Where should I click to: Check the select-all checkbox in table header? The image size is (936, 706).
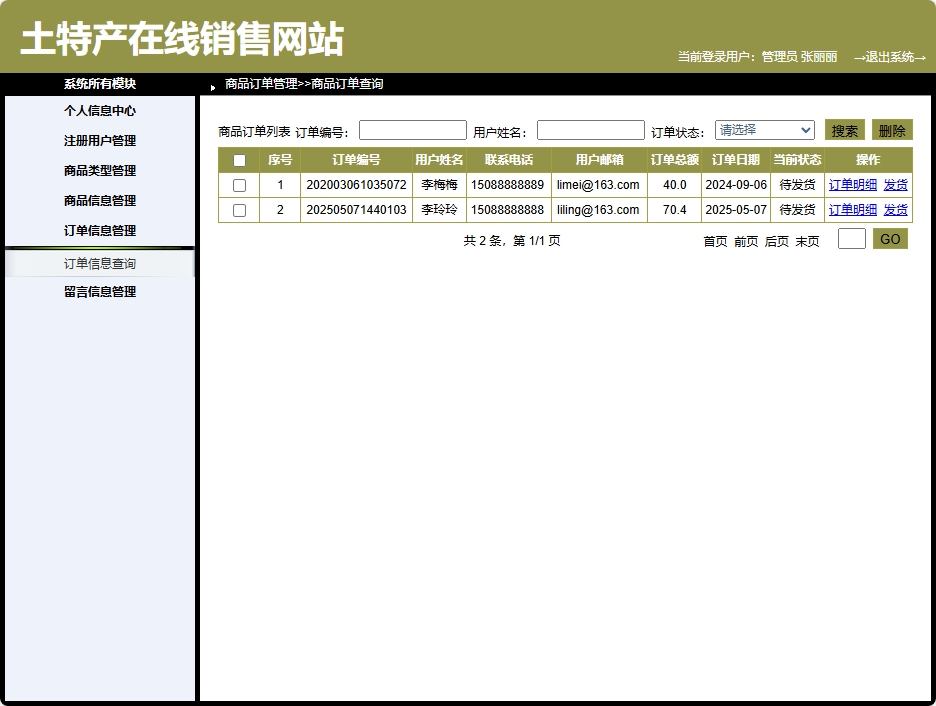coord(239,159)
